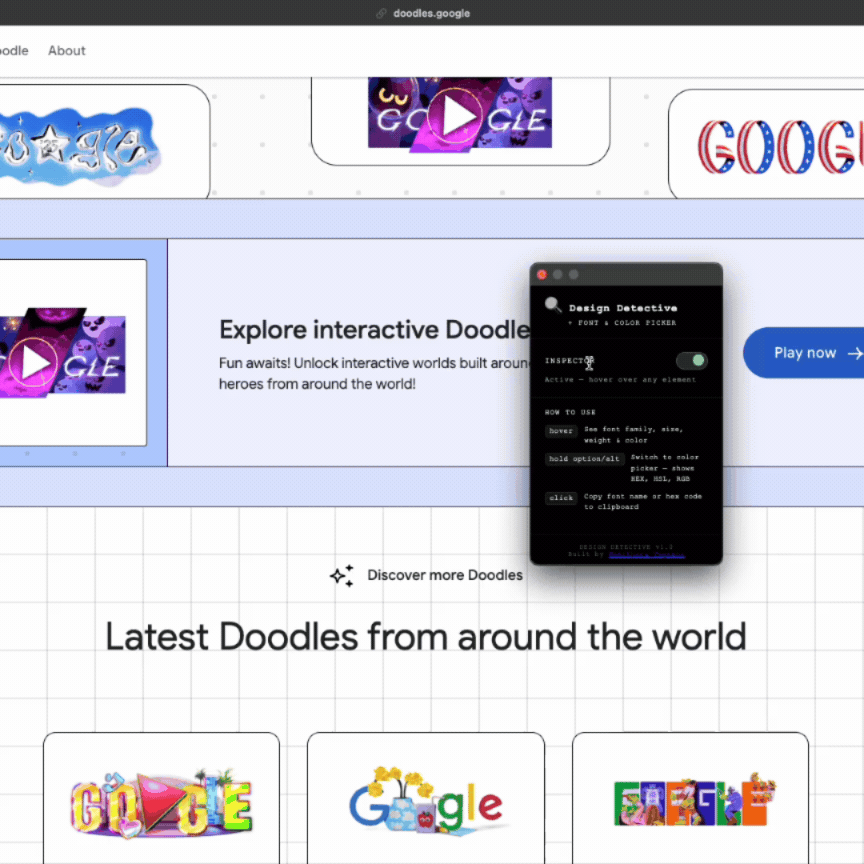Click the 'HOW TO USE' heading in Design Detective

570,412
